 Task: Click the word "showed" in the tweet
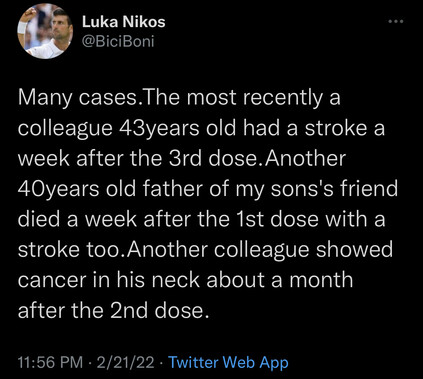(x=354, y=250)
